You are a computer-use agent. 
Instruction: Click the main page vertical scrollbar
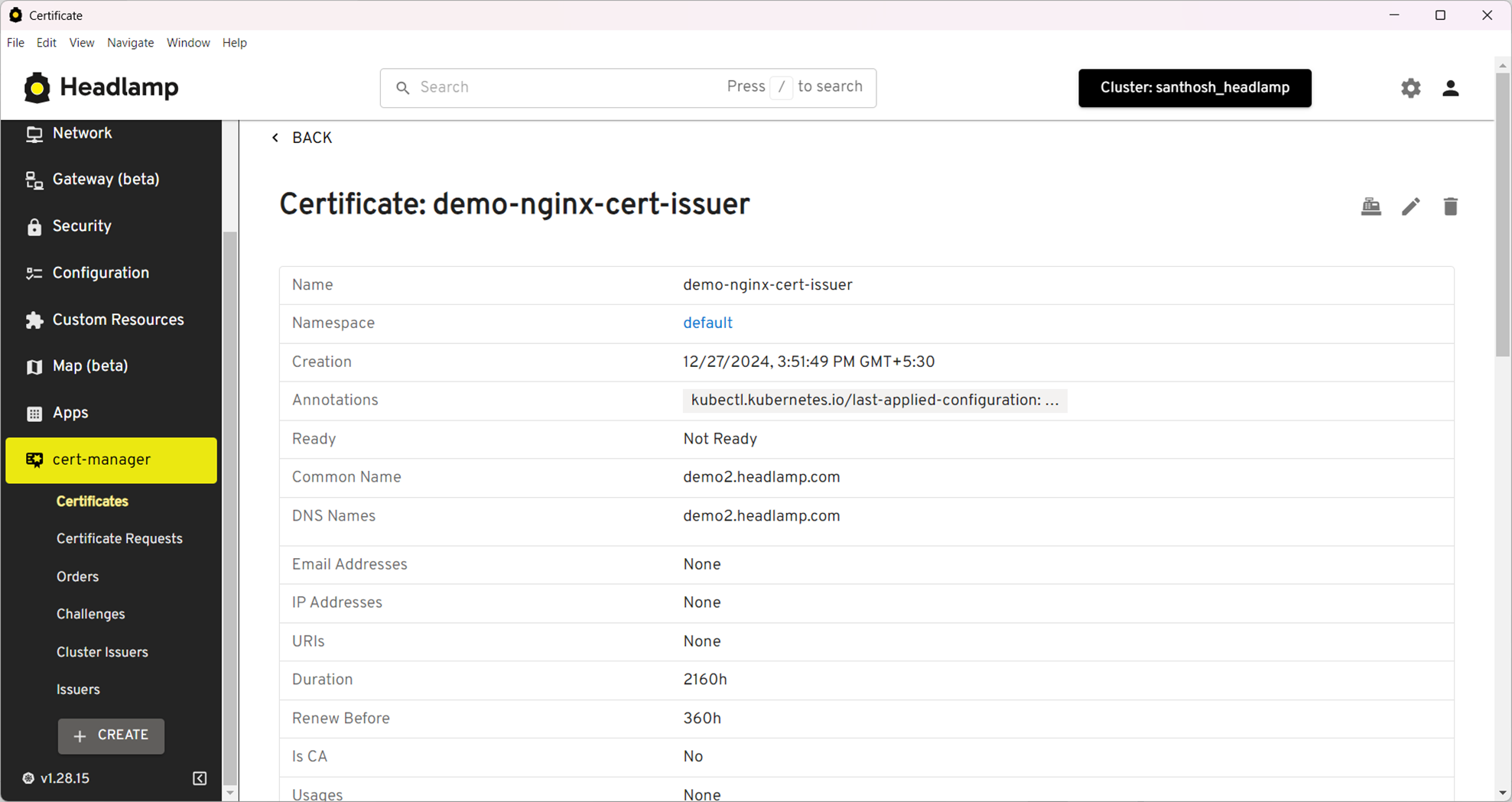click(x=1503, y=214)
